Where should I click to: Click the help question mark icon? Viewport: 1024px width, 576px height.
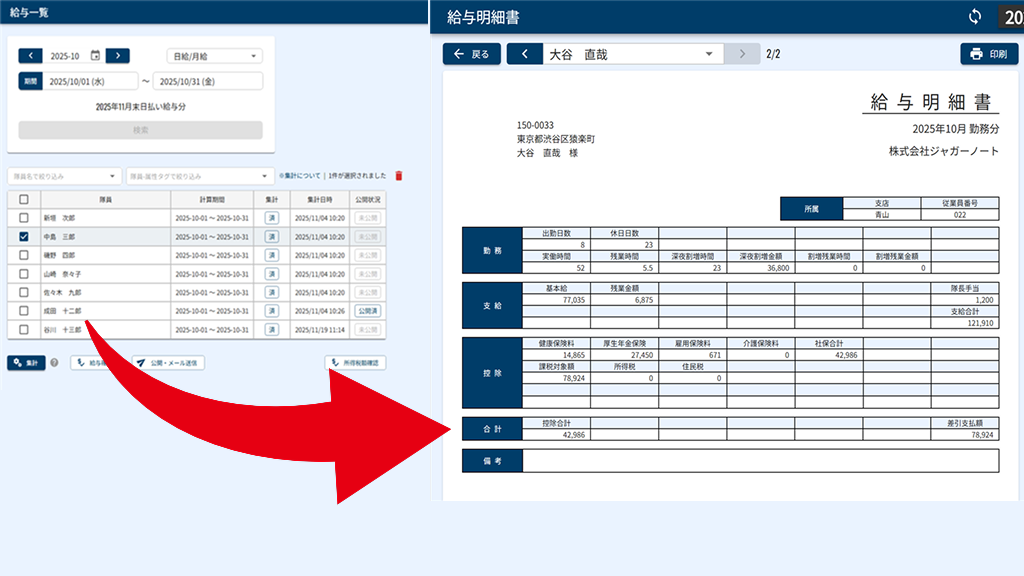54,362
